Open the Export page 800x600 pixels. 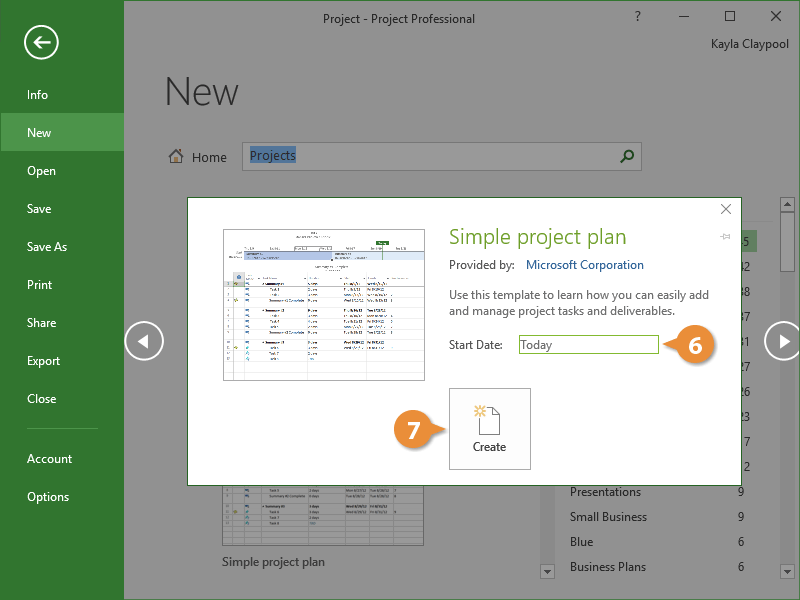44,361
